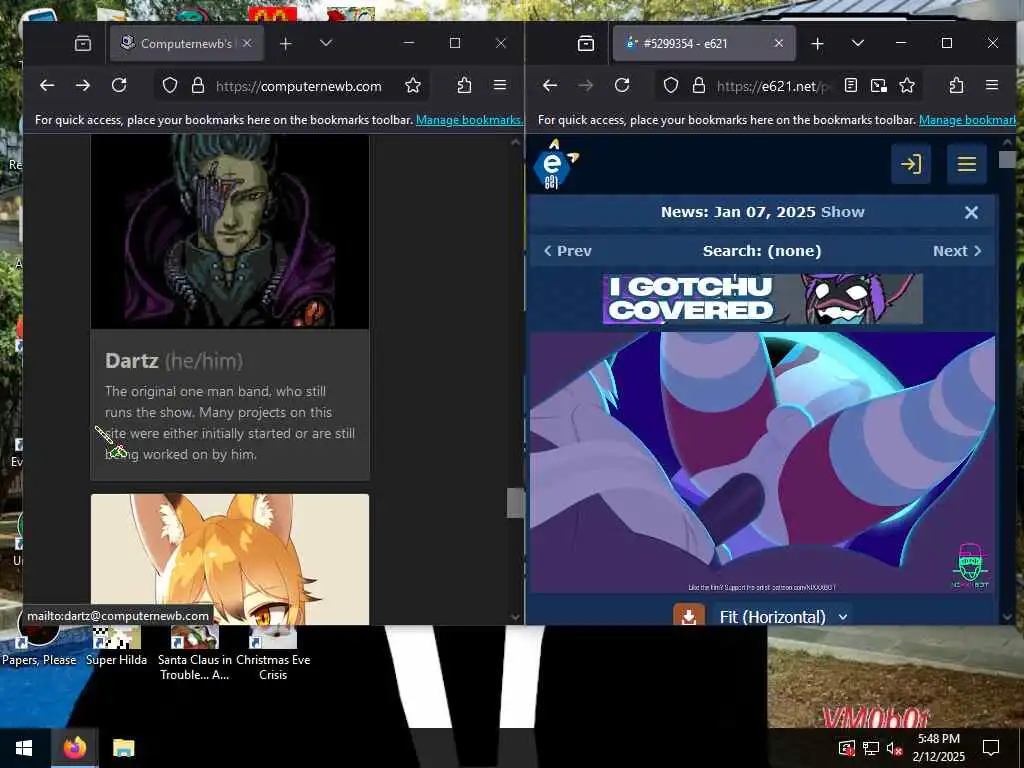Open tracking protection shield on computernewb window
The width and height of the screenshot is (1024, 768).
170,86
